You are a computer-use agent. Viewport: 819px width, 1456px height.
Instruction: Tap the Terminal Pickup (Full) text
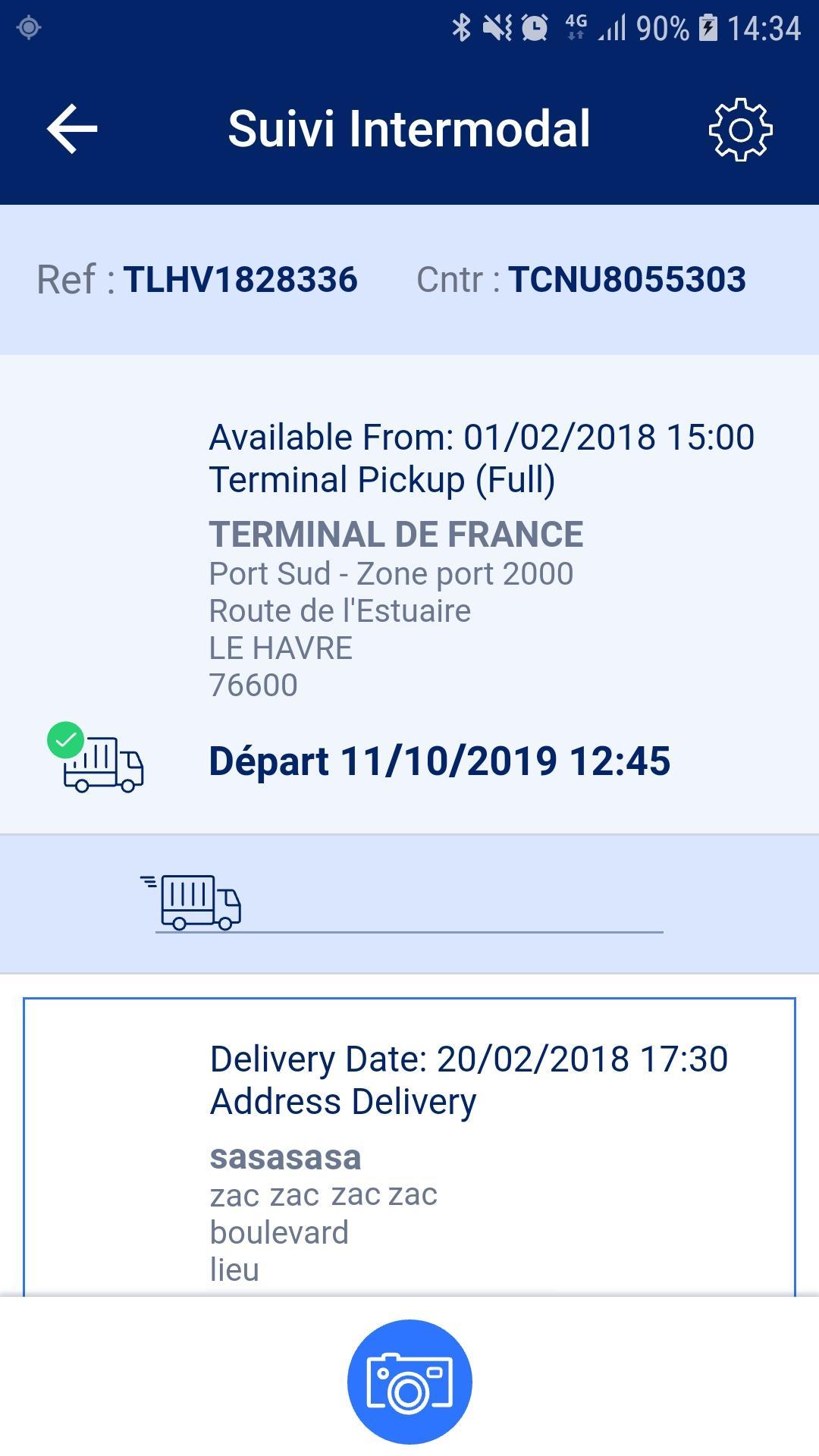pos(382,480)
